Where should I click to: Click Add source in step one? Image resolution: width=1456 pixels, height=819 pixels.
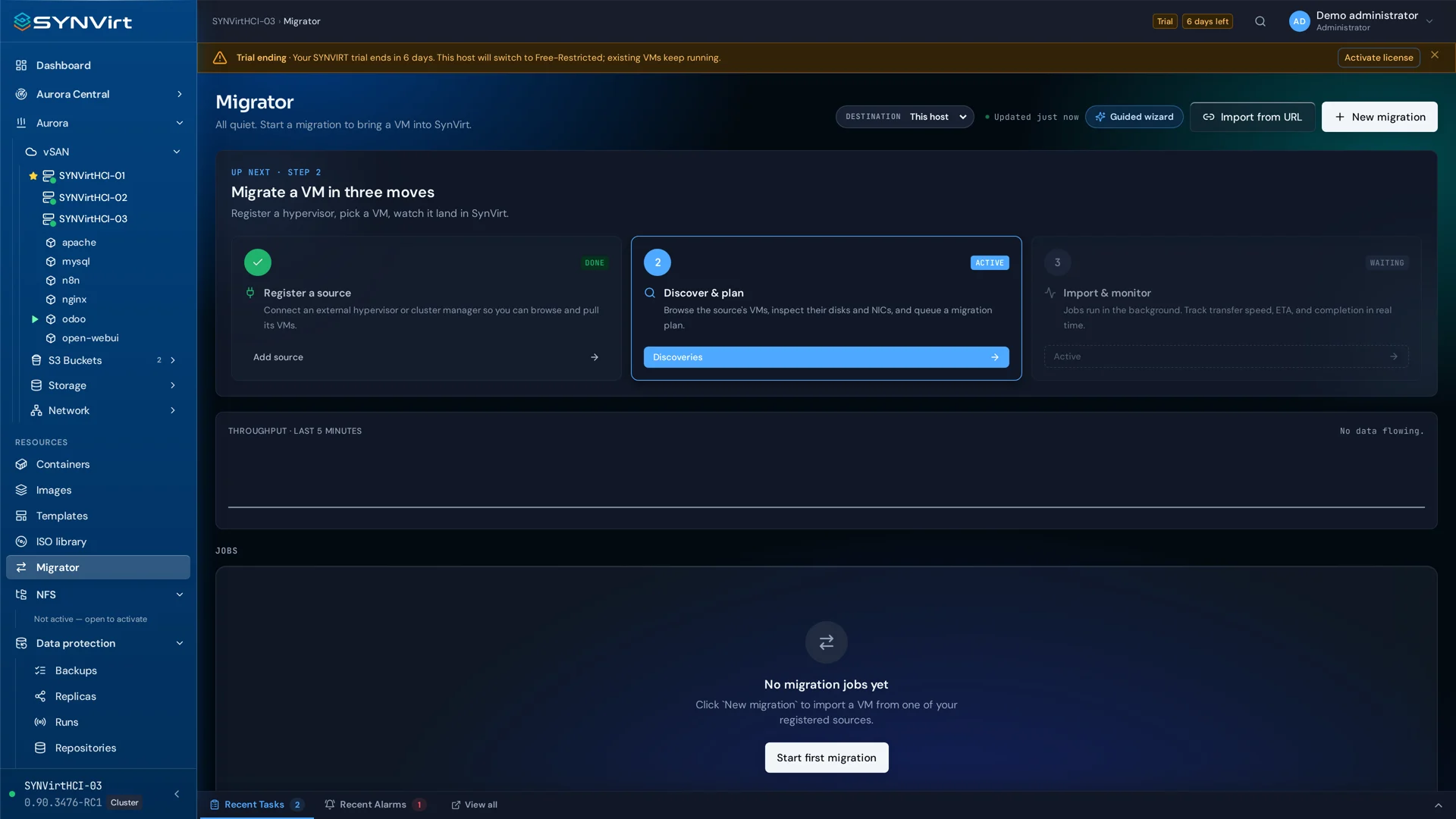pyautogui.click(x=426, y=357)
